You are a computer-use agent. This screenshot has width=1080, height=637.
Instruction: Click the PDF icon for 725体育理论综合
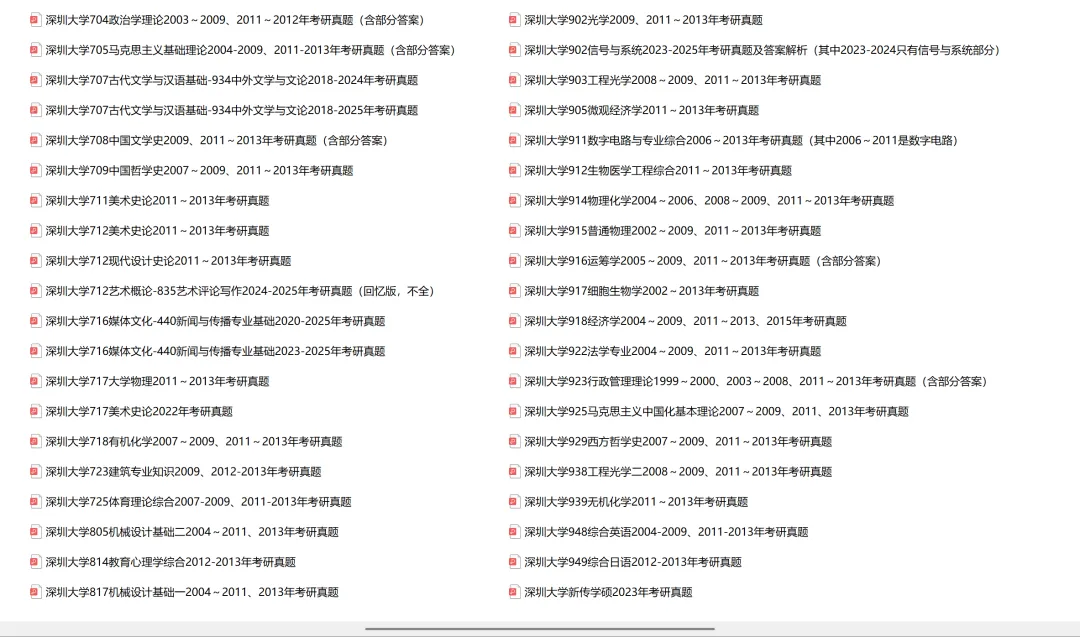pyautogui.click(x=35, y=502)
